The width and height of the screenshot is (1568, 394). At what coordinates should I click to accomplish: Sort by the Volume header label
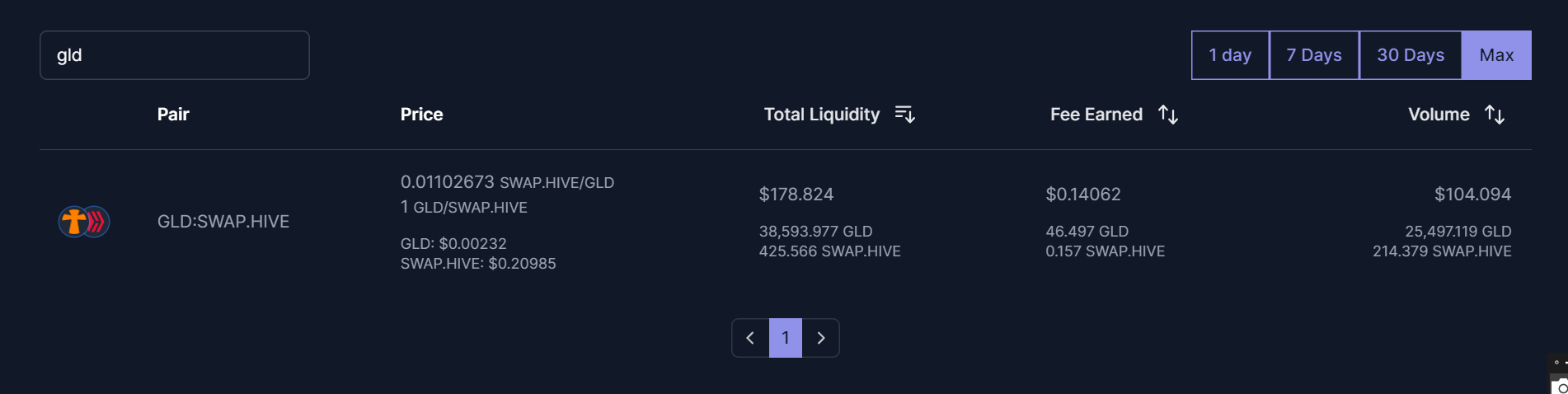tap(1439, 115)
